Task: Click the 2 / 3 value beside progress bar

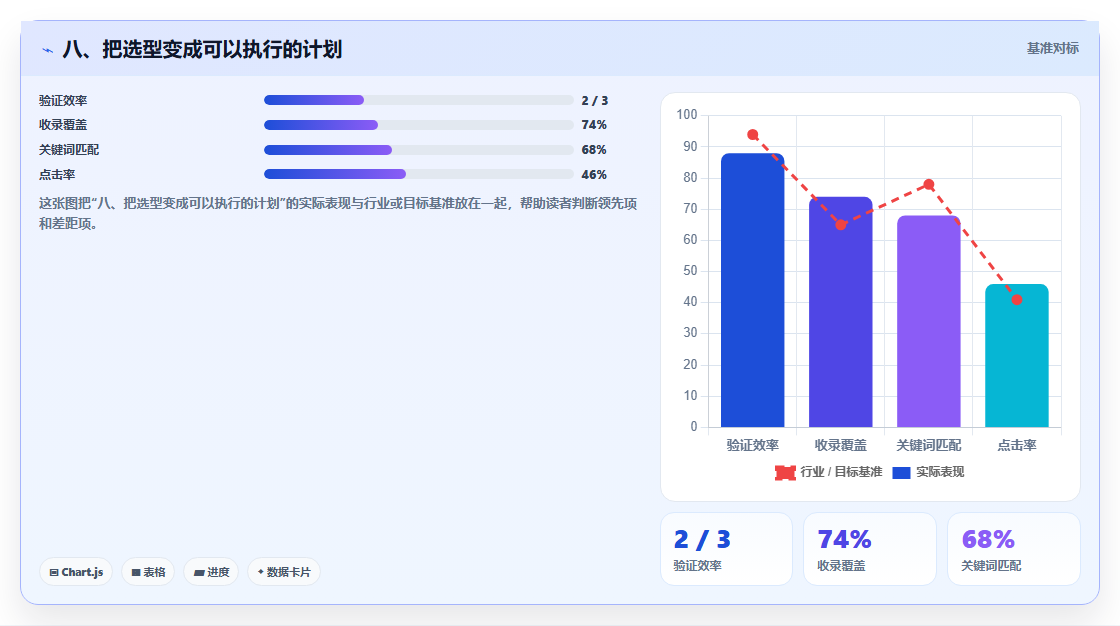Action: (594, 101)
